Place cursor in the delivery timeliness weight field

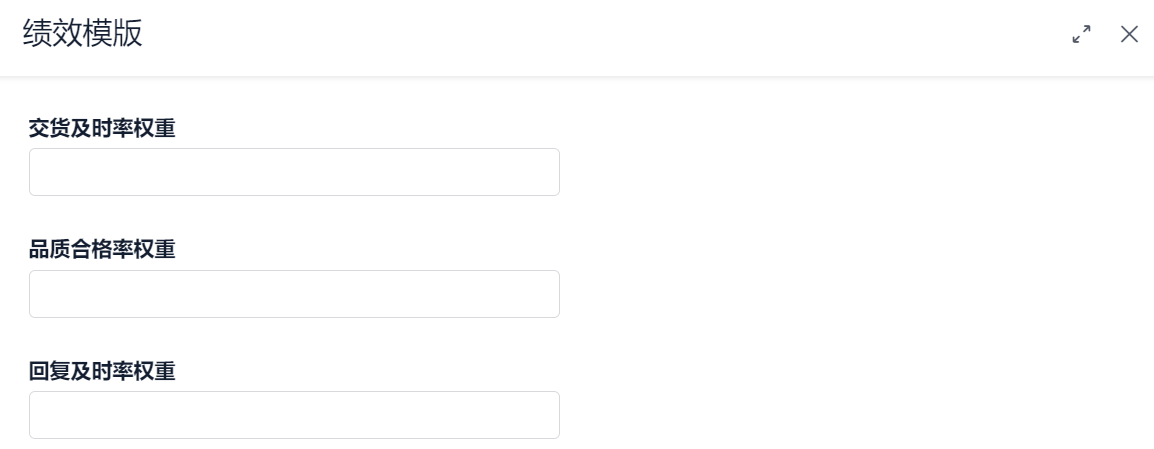(x=294, y=172)
